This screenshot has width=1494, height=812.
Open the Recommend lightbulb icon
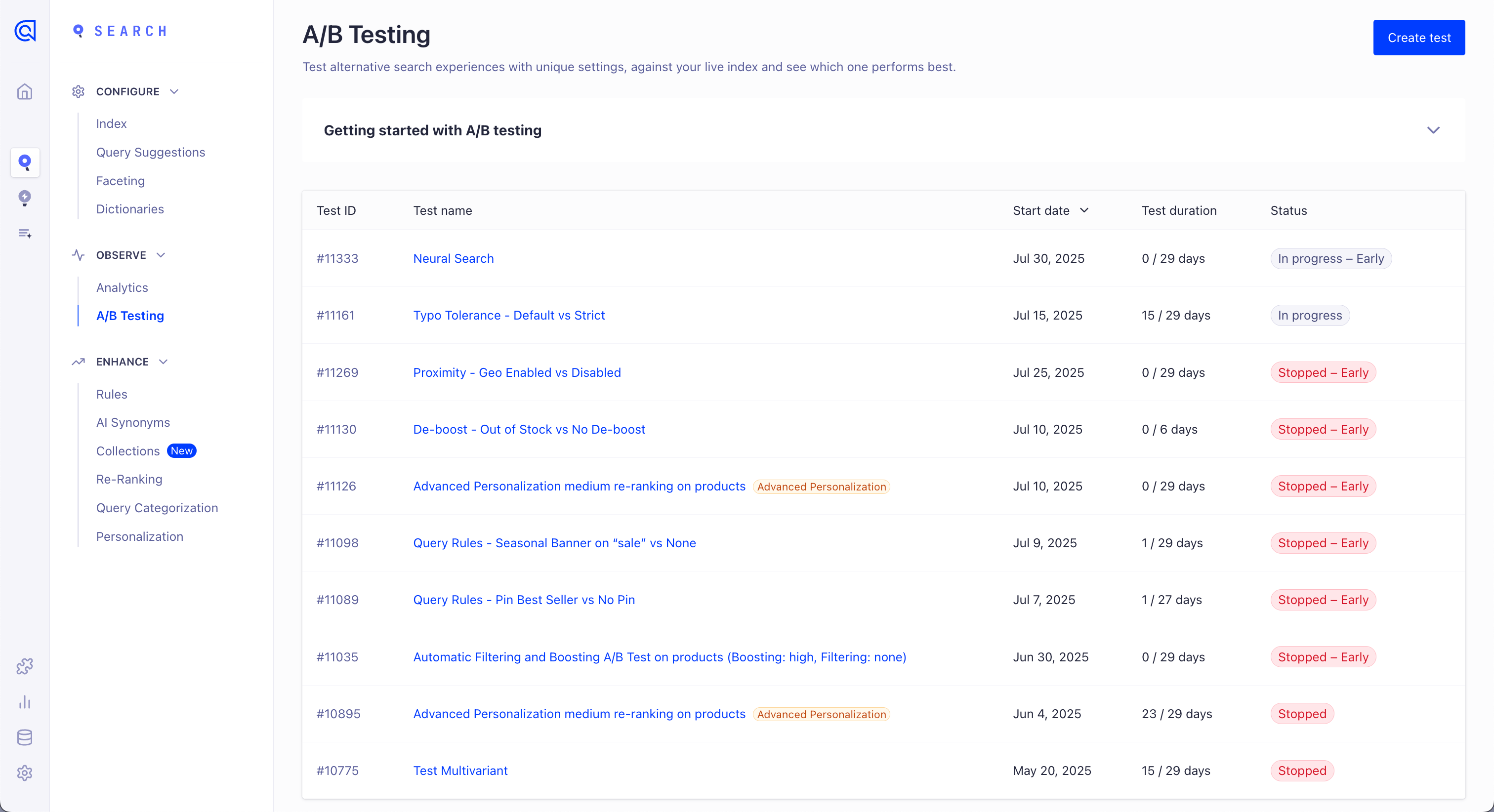point(25,198)
